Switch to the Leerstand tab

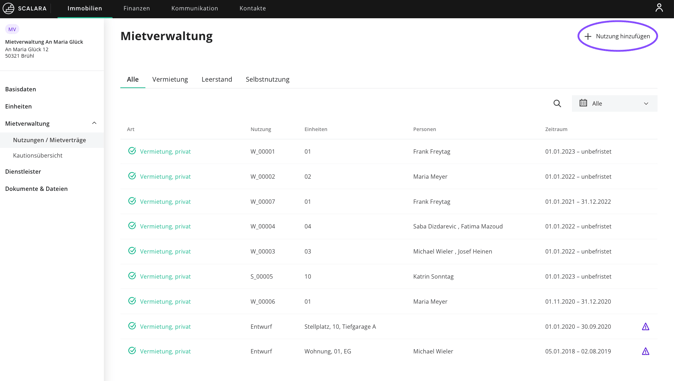point(217,80)
